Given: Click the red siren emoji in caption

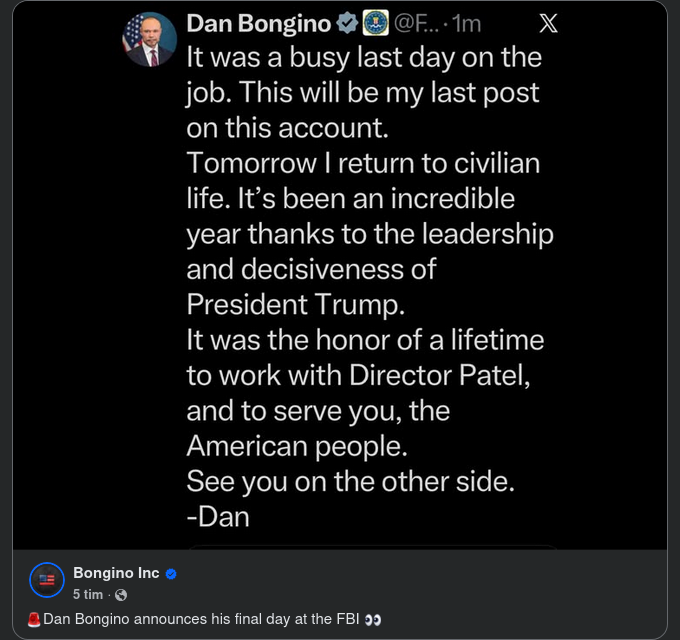Looking at the screenshot, I should click(x=34, y=620).
